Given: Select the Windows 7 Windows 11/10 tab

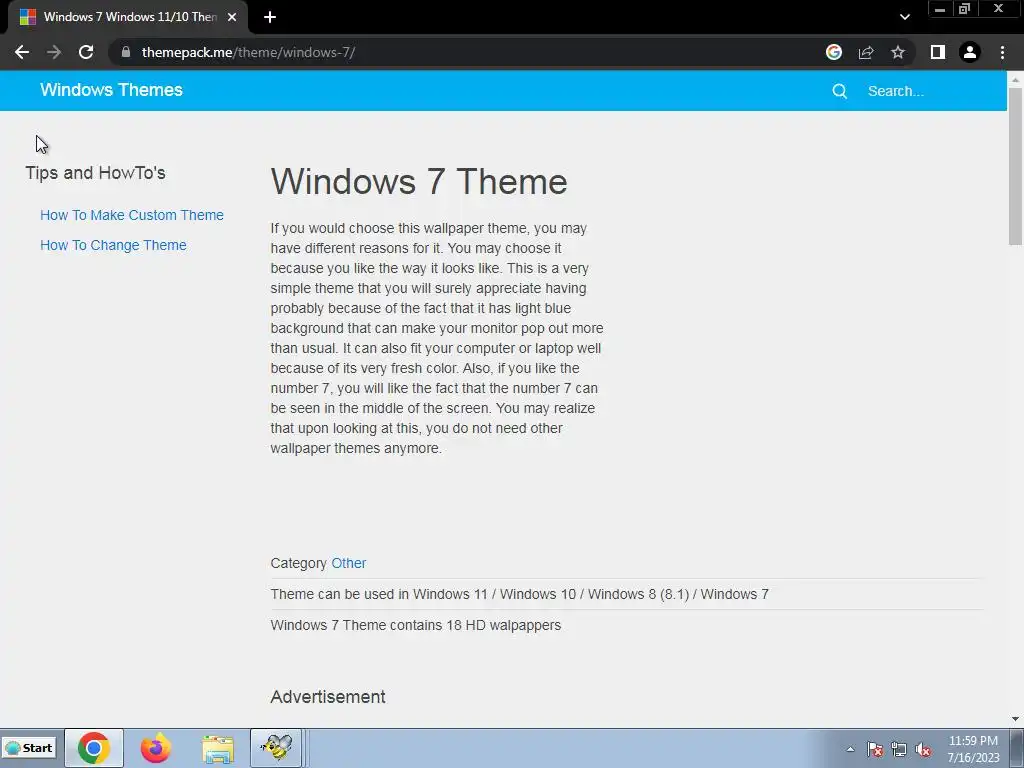Looking at the screenshot, I should click(128, 17).
